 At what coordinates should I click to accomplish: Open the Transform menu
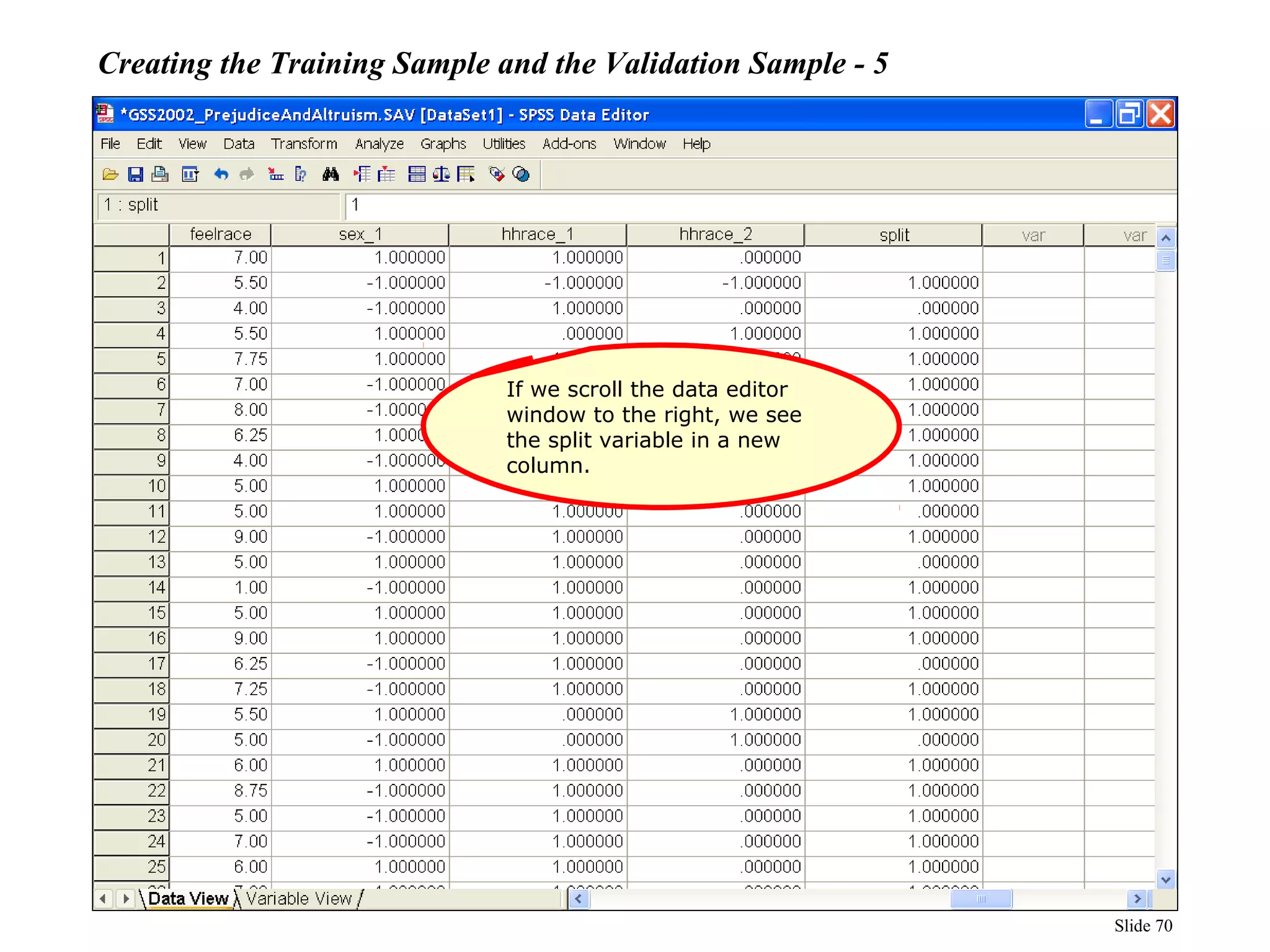304,144
